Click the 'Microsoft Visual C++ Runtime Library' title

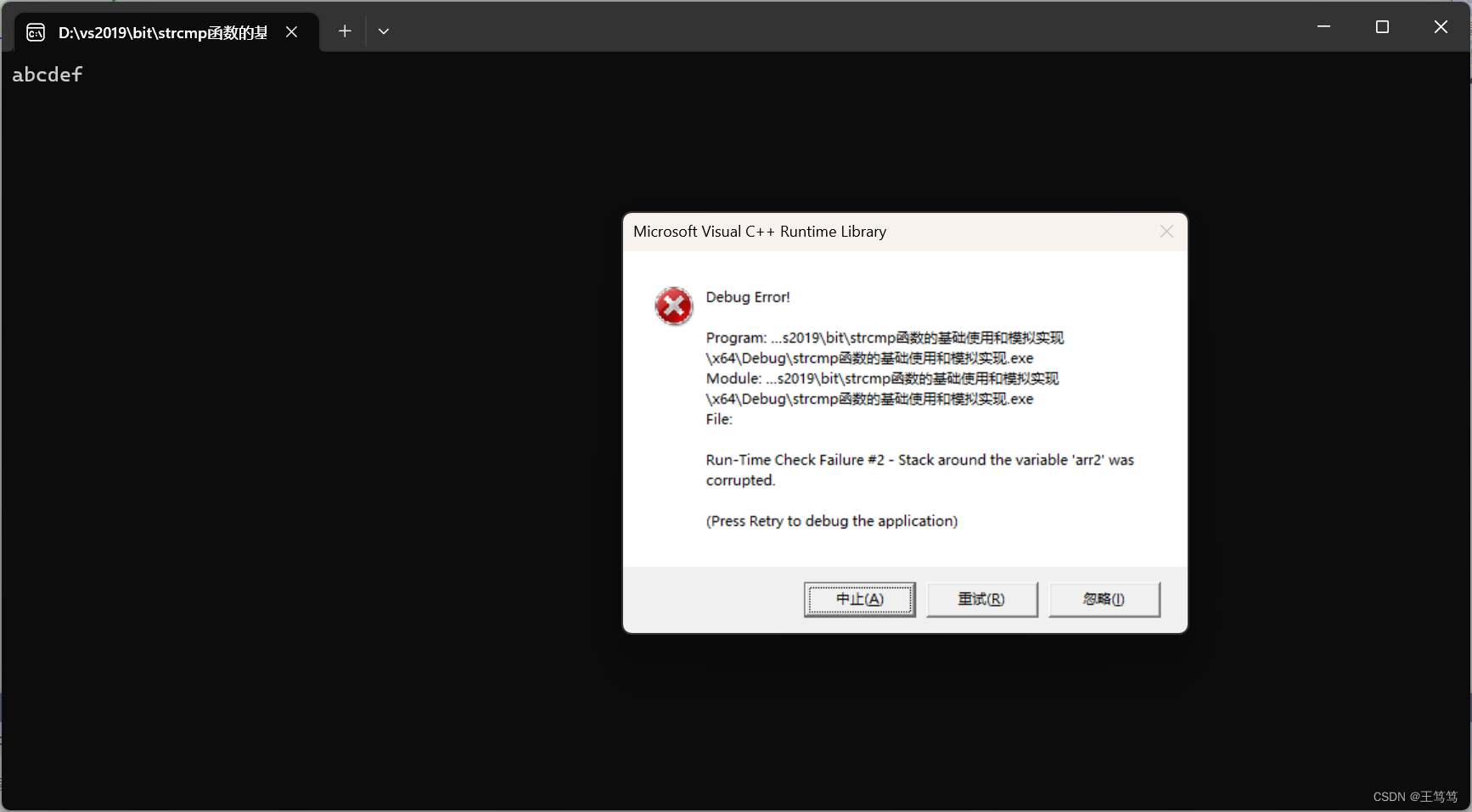[760, 232]
